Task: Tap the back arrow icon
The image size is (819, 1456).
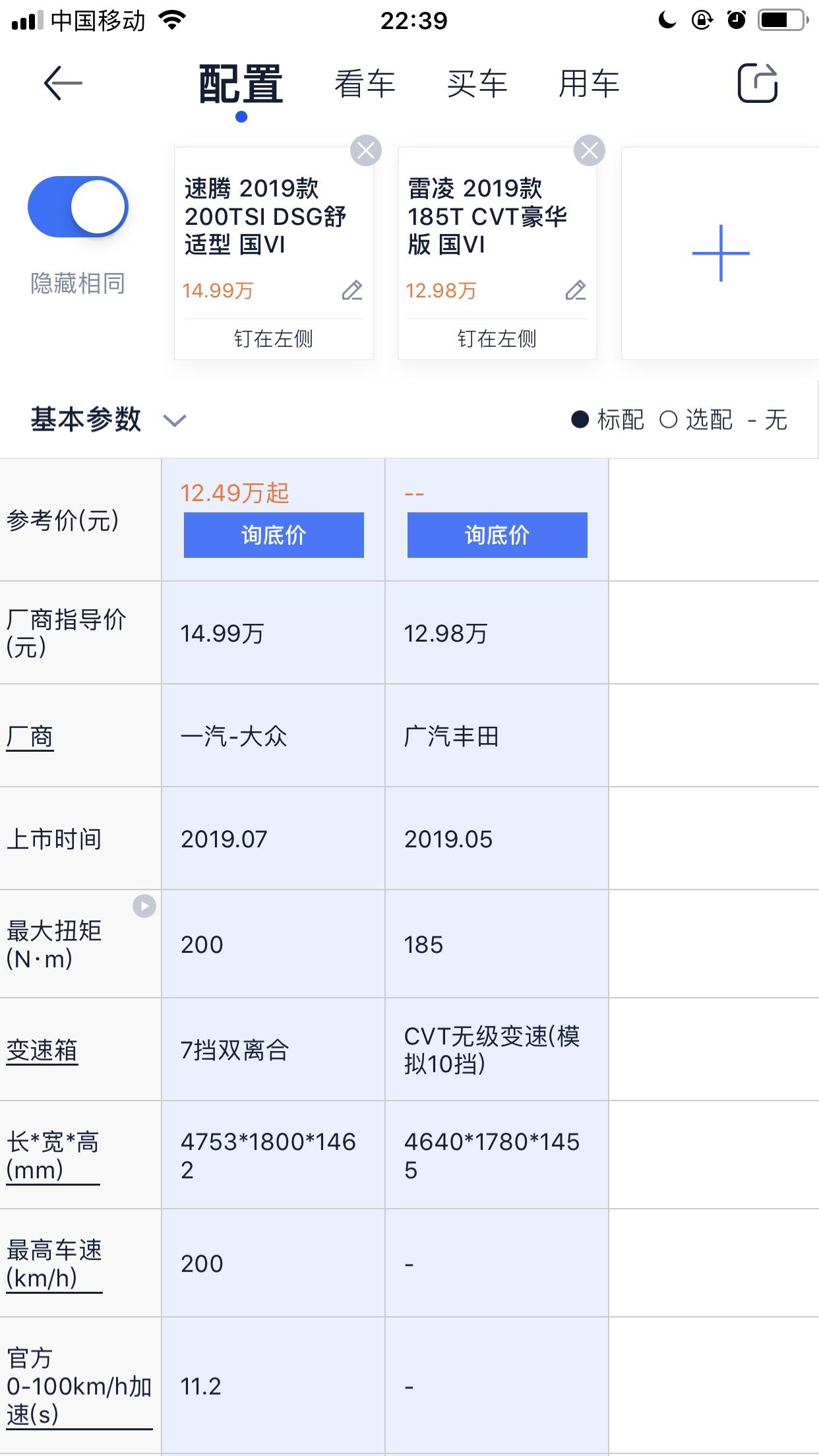Action: (63, 83)
